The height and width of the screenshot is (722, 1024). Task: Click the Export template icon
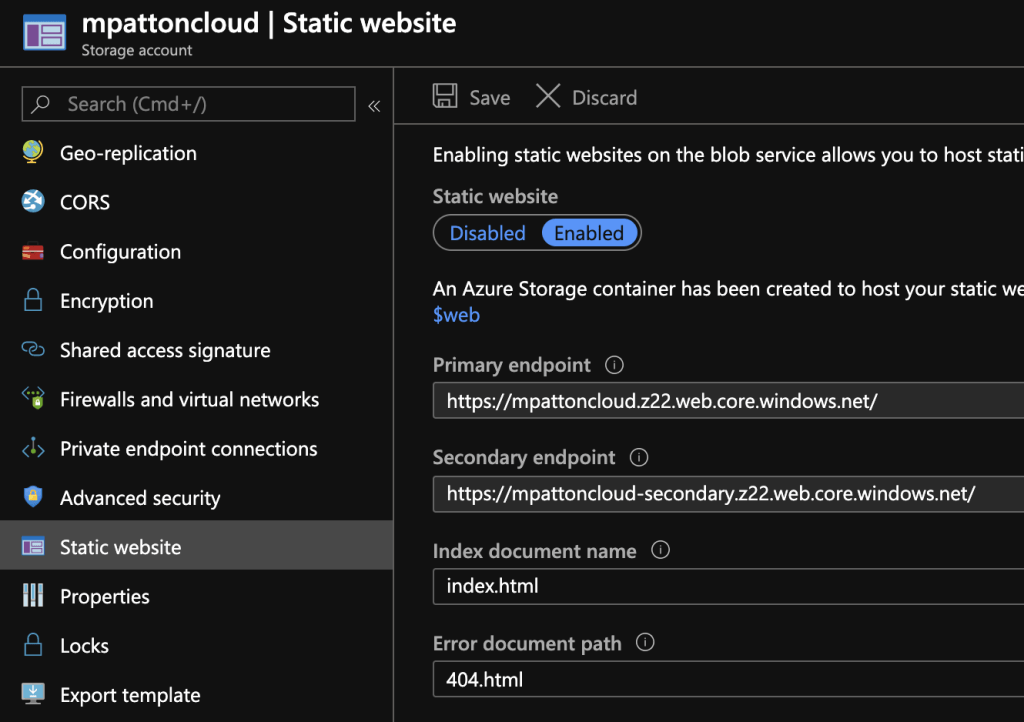click(33, 695)
